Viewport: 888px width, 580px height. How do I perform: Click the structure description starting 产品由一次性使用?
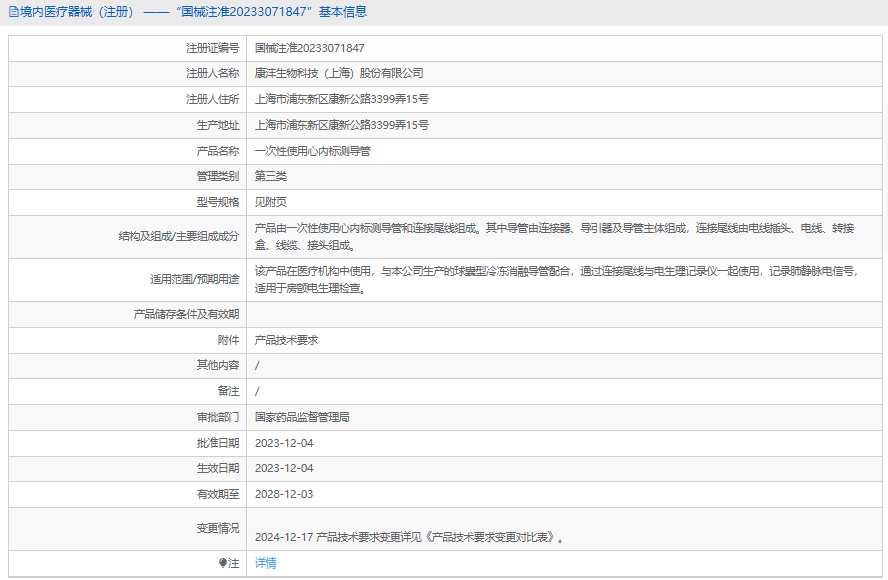554,237
